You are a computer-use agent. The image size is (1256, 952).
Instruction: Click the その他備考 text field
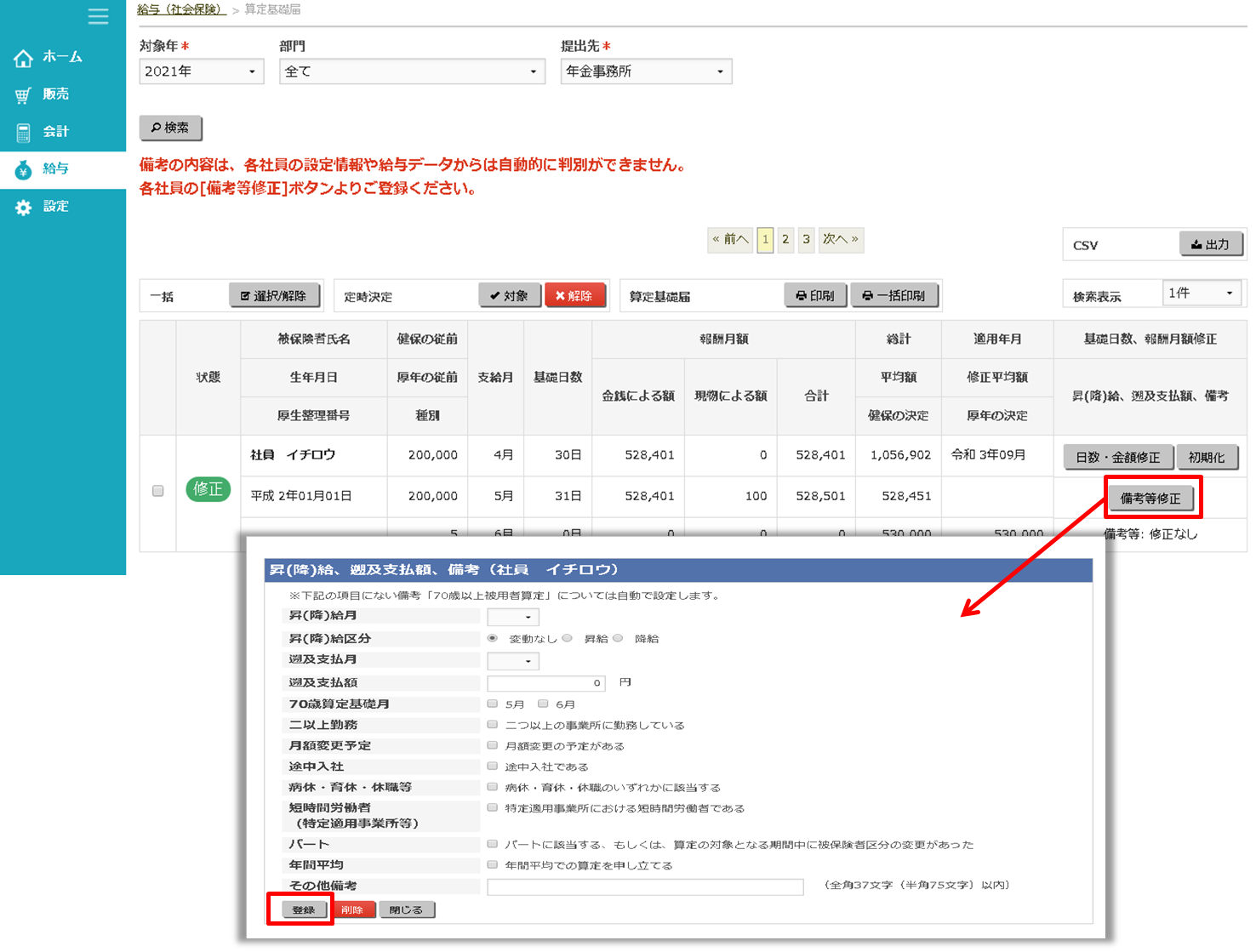pos(645,886)
